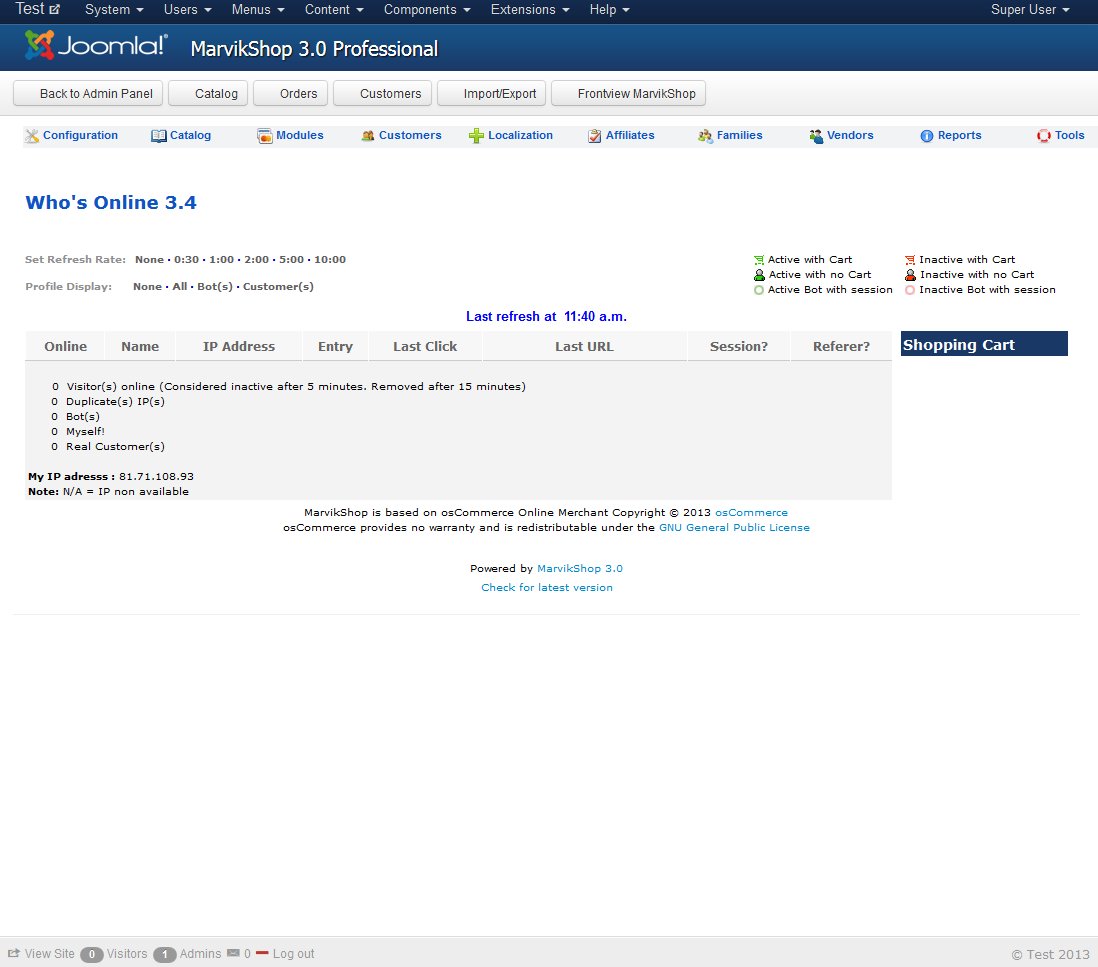Click the Customers toolbar button

pyautogui.click(x=382, y=93)
